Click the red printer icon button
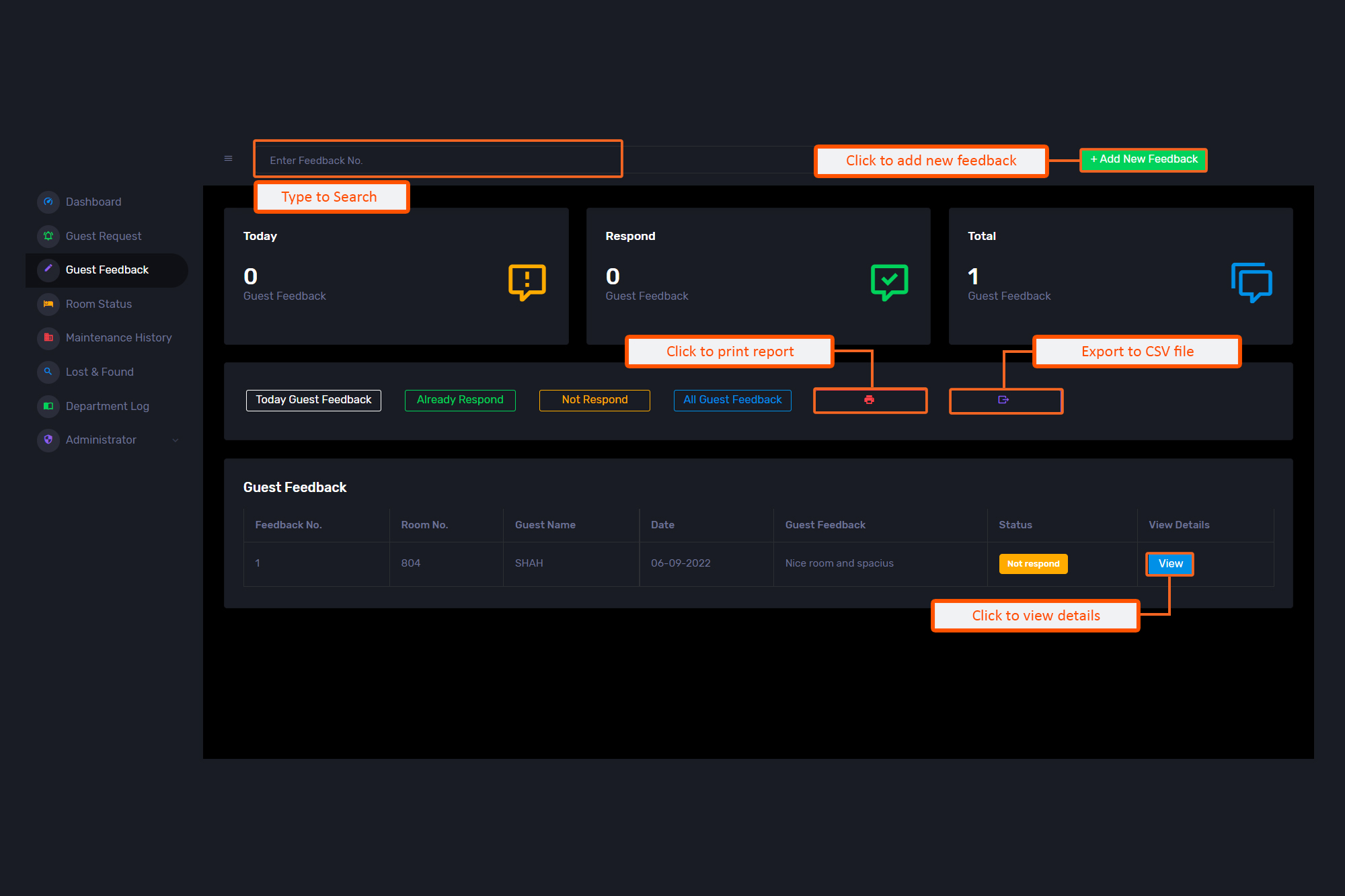1345x896 pixels. coord(869,400)
